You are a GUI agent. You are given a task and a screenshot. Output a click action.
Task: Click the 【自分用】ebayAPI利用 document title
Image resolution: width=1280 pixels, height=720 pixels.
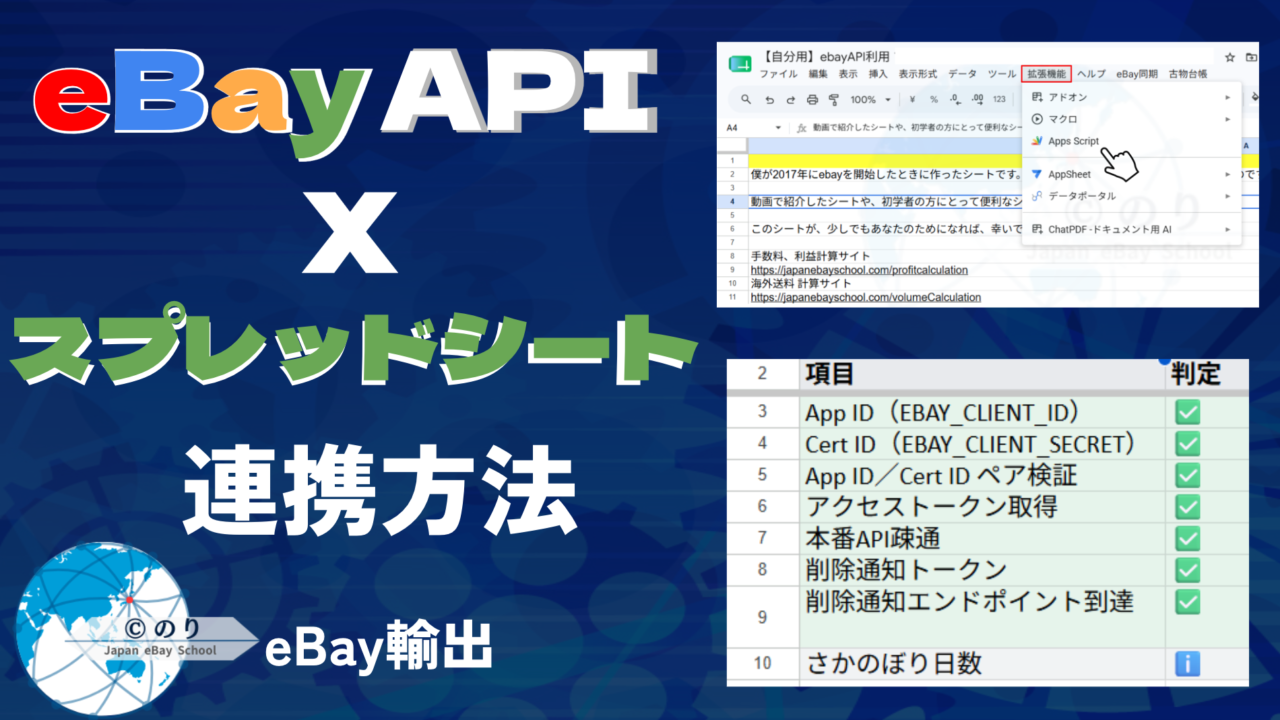coord(825,57)
